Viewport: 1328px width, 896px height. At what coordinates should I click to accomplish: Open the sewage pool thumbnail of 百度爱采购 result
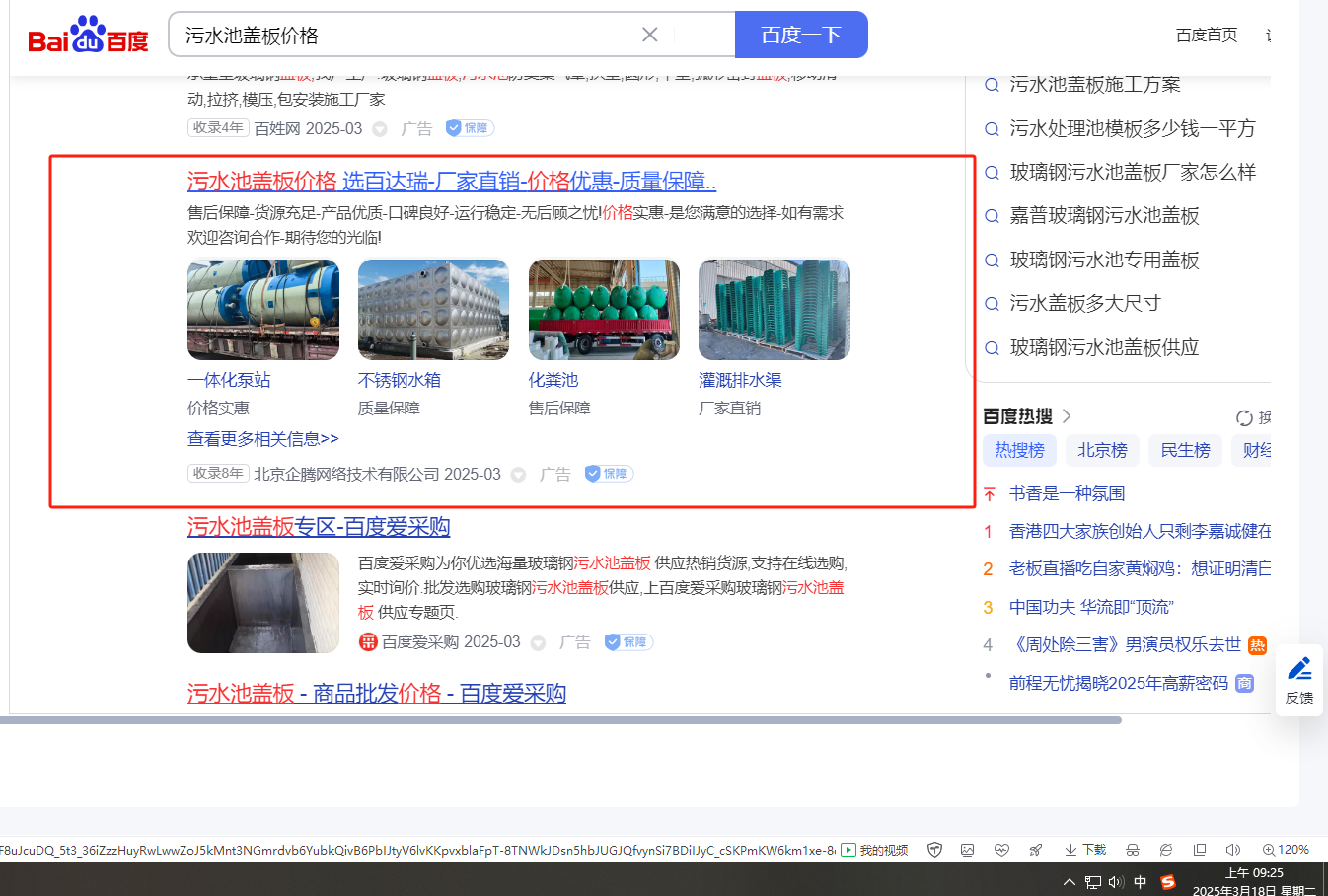[x=263, y=603]
